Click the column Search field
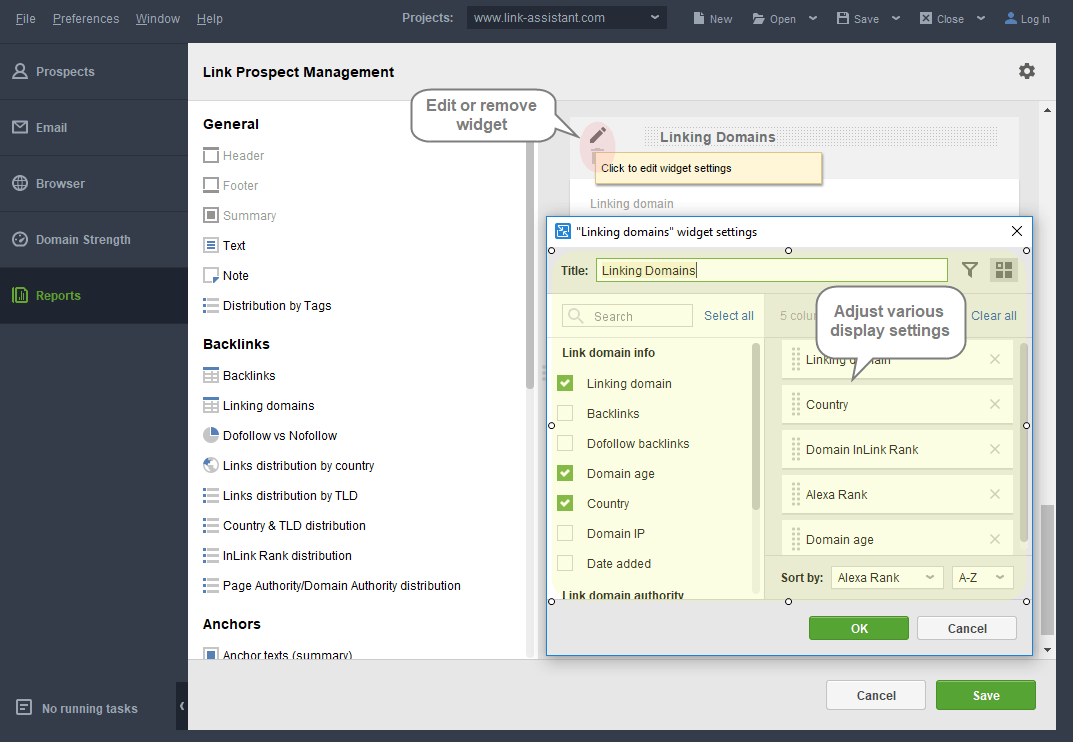Image resolution: width=1073 pixels, height=742 pixels. pos(628,316)
